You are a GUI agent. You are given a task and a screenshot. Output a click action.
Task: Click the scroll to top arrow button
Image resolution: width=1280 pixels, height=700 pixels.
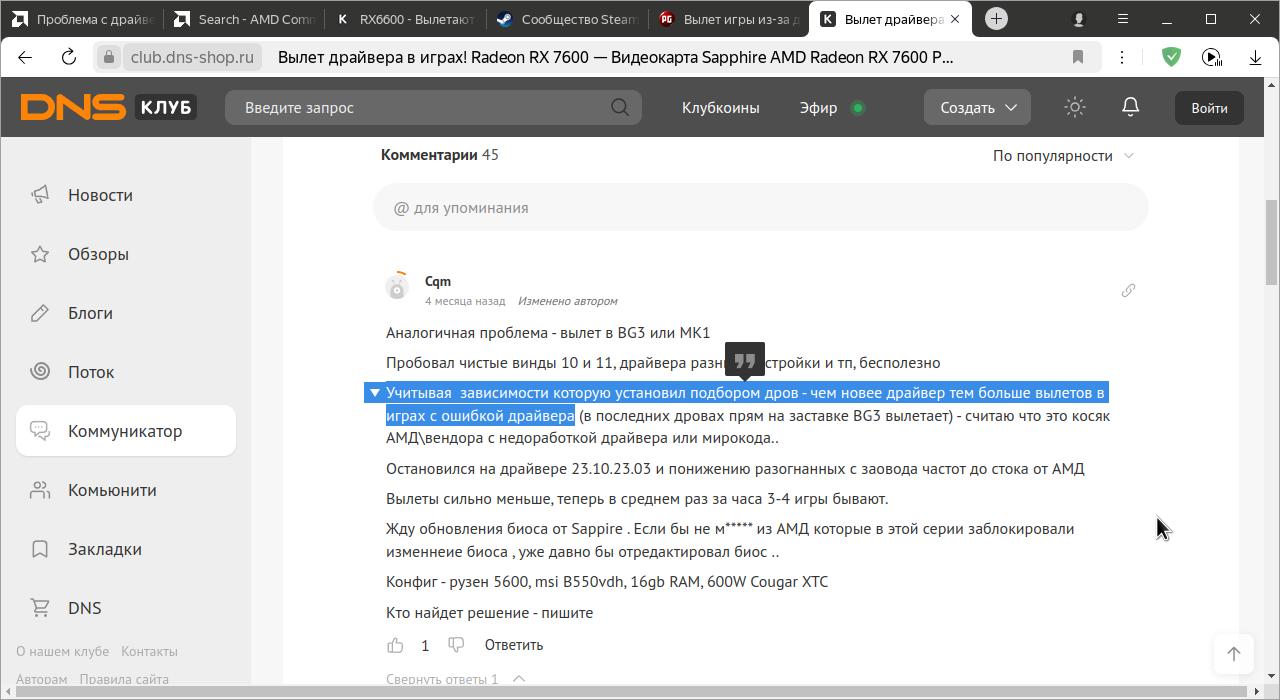tap(1234, 653)
